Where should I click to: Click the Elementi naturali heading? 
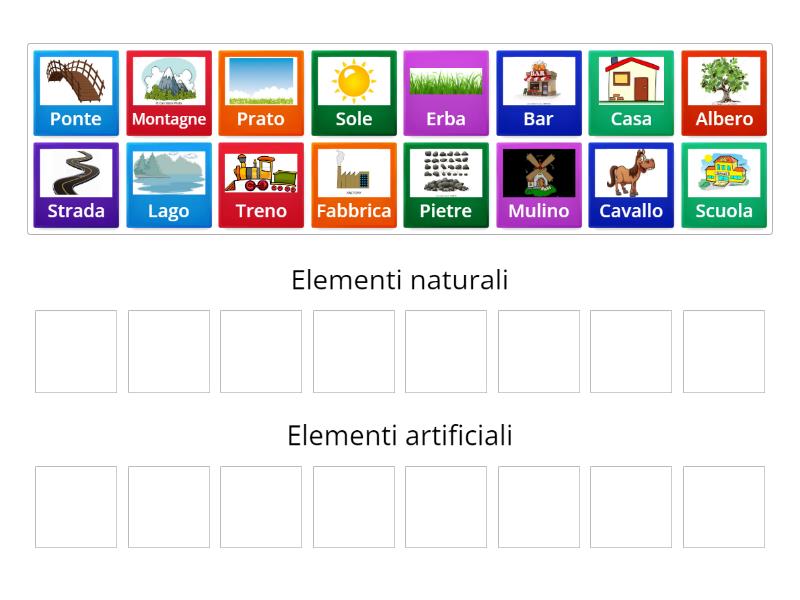click(400, 281)
